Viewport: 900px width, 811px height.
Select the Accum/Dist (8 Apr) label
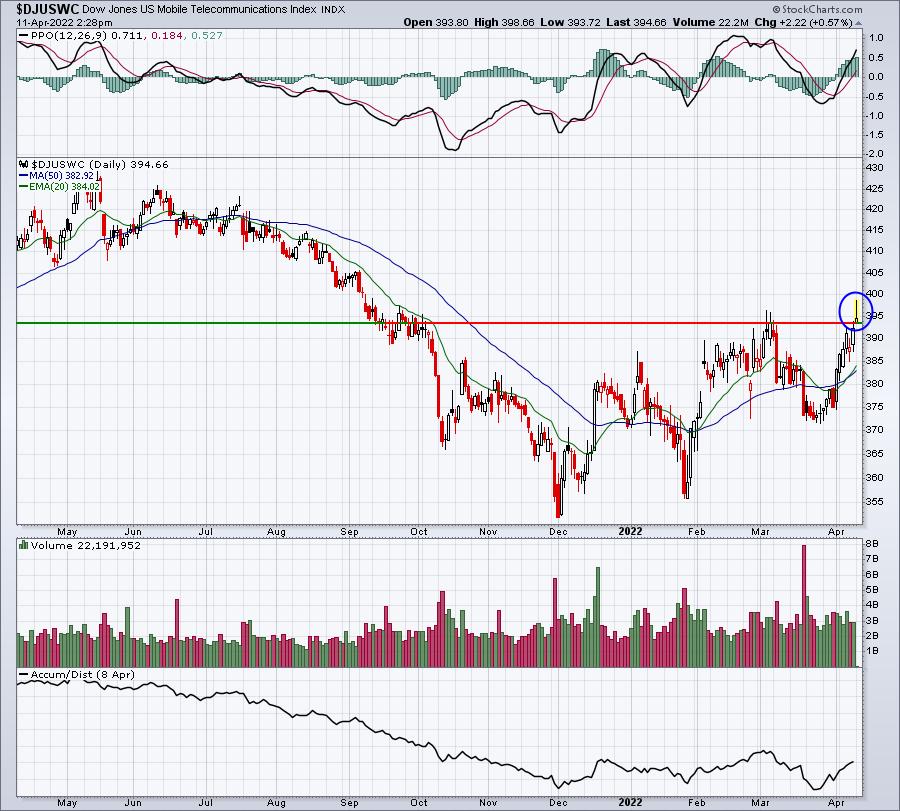click(x=82, y=675)
